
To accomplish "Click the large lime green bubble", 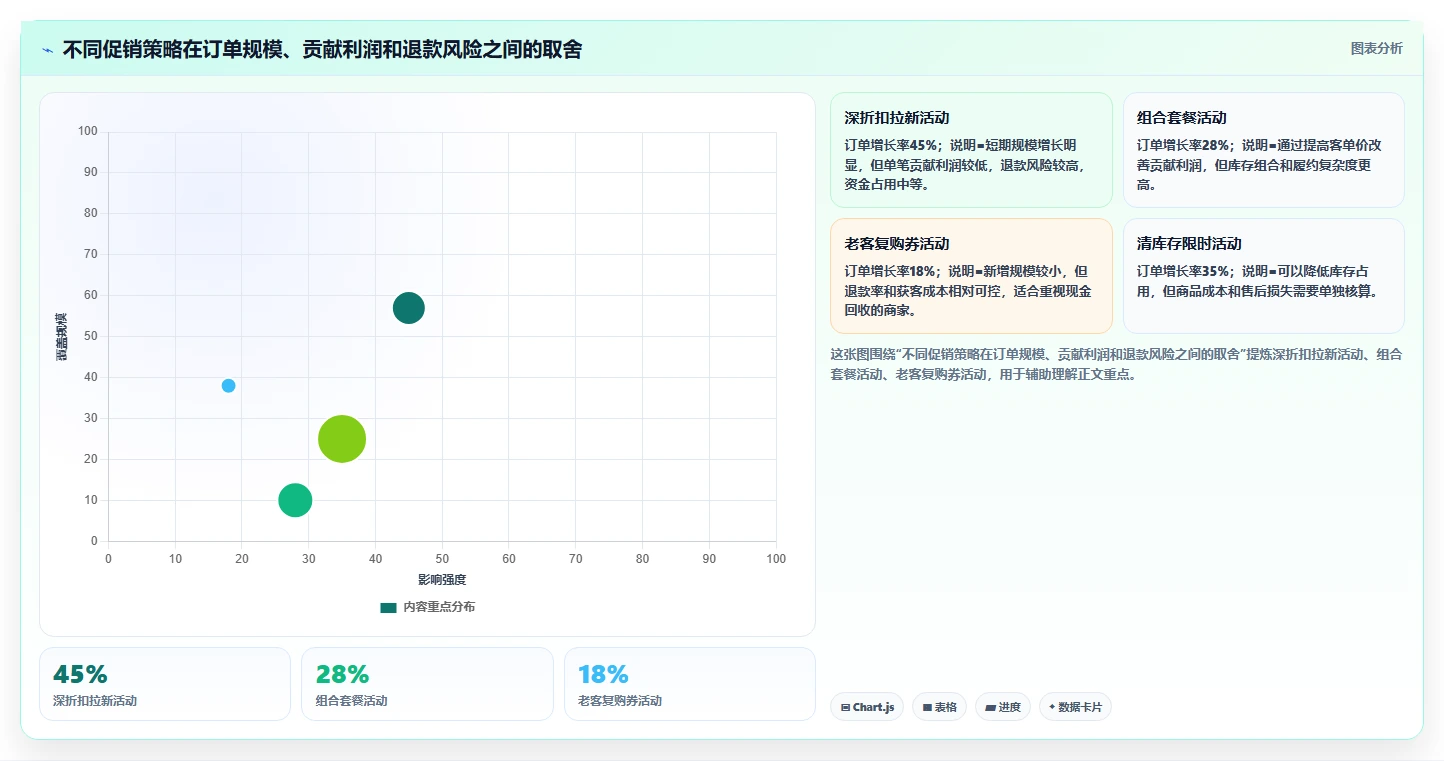I will [x=342, y=439].
